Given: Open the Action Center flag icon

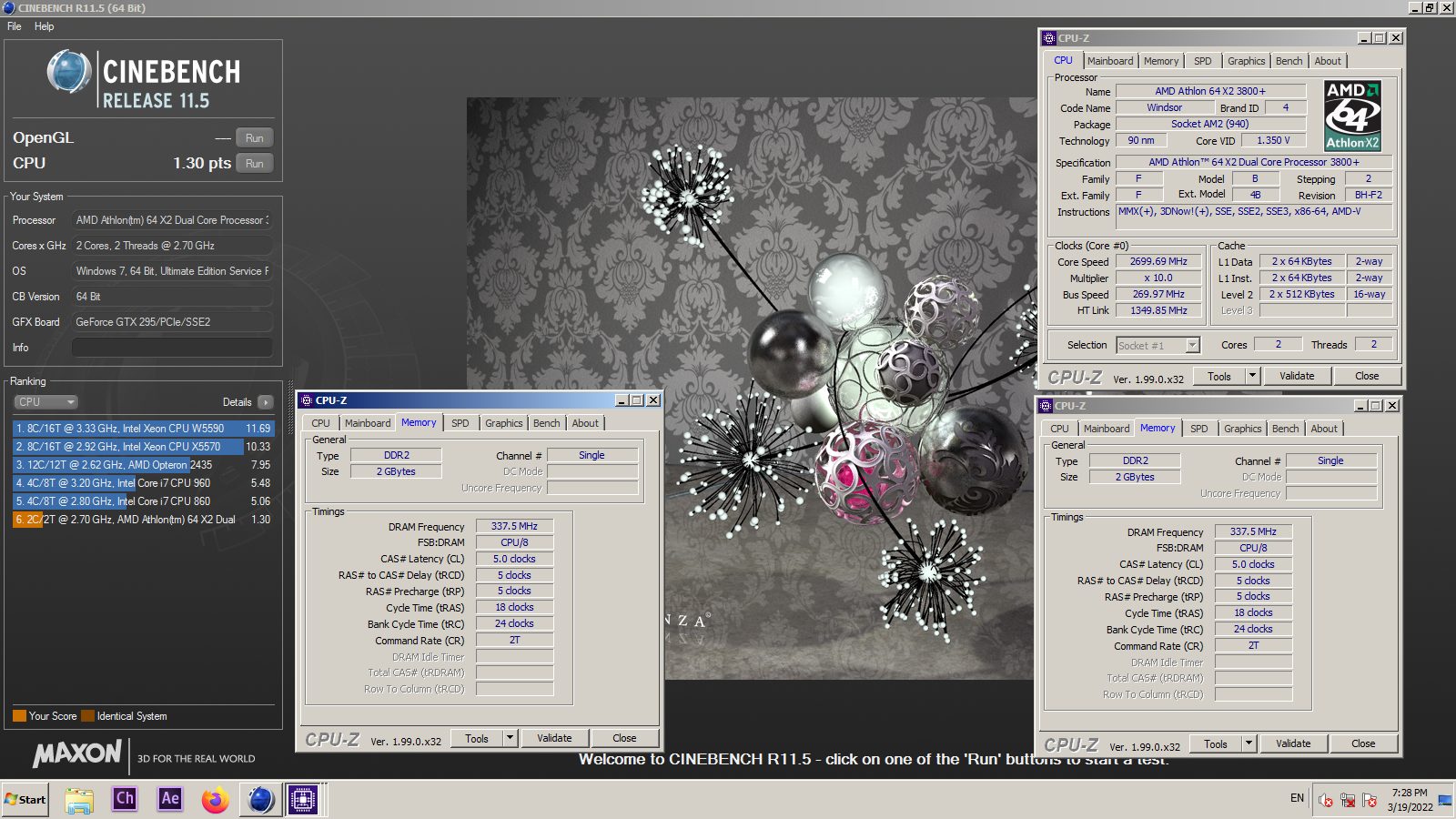Looking at the screenshot, I should pos(1370,801).
